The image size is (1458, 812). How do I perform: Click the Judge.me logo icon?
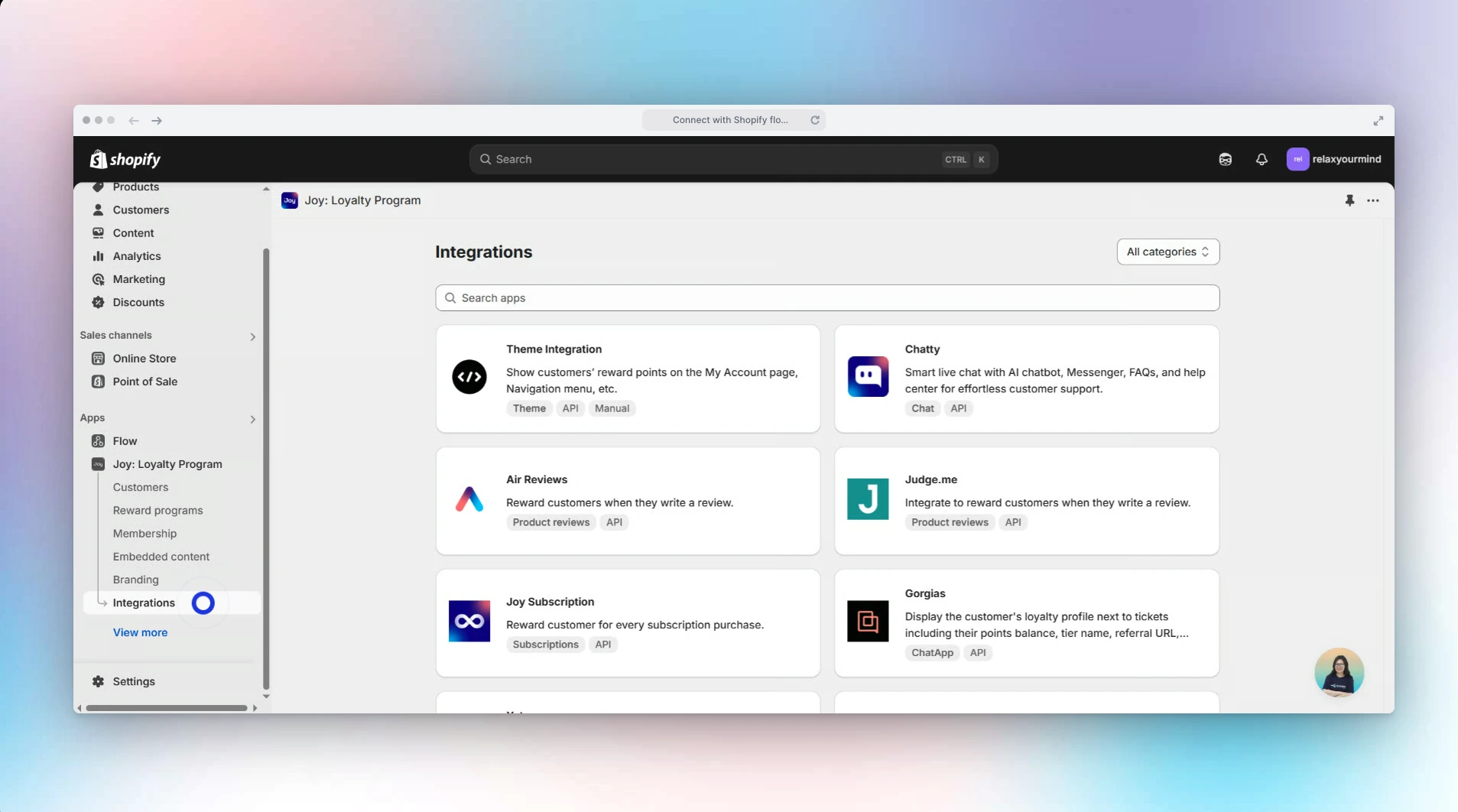pyautogui.click(x=868, y=499)
